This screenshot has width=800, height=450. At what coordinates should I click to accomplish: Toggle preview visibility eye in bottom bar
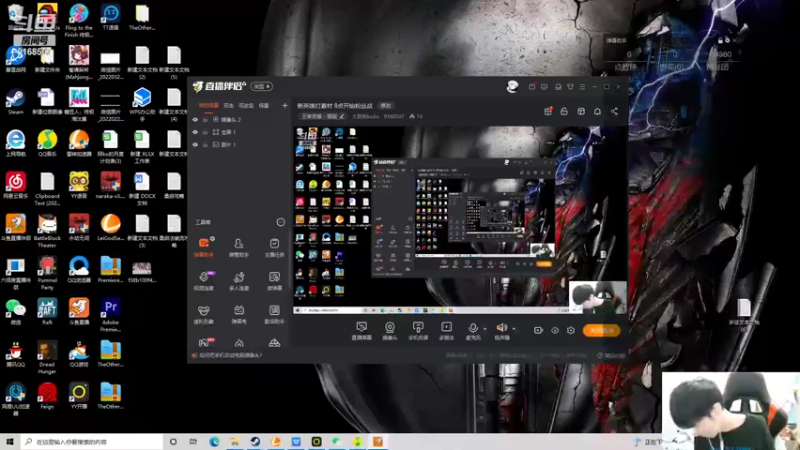(555, 330)
